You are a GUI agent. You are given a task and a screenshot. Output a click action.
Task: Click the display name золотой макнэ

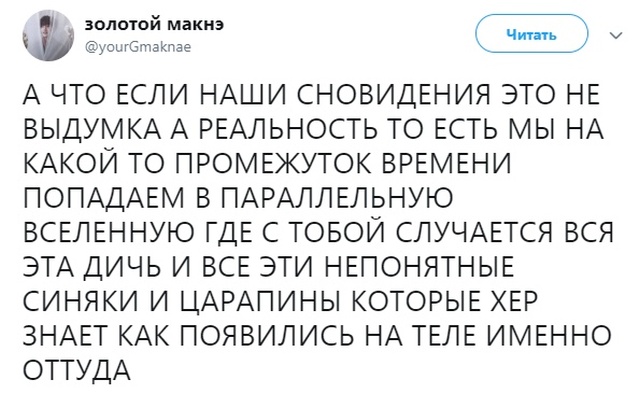154,24
